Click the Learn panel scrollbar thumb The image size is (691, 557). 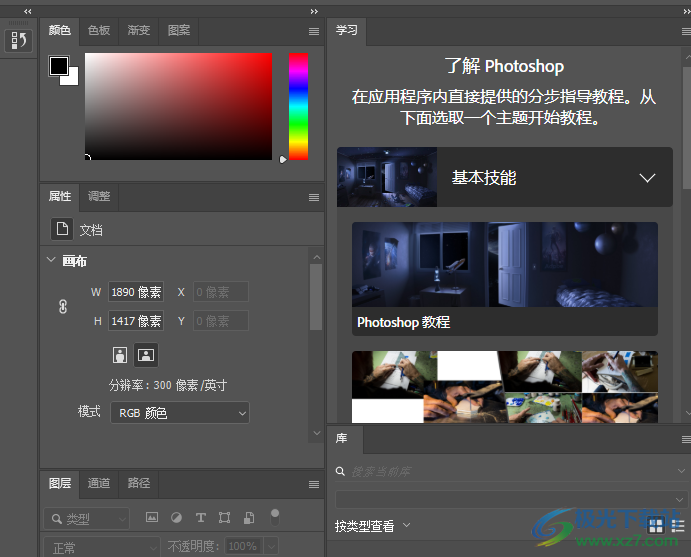click(x=687, y=128)
